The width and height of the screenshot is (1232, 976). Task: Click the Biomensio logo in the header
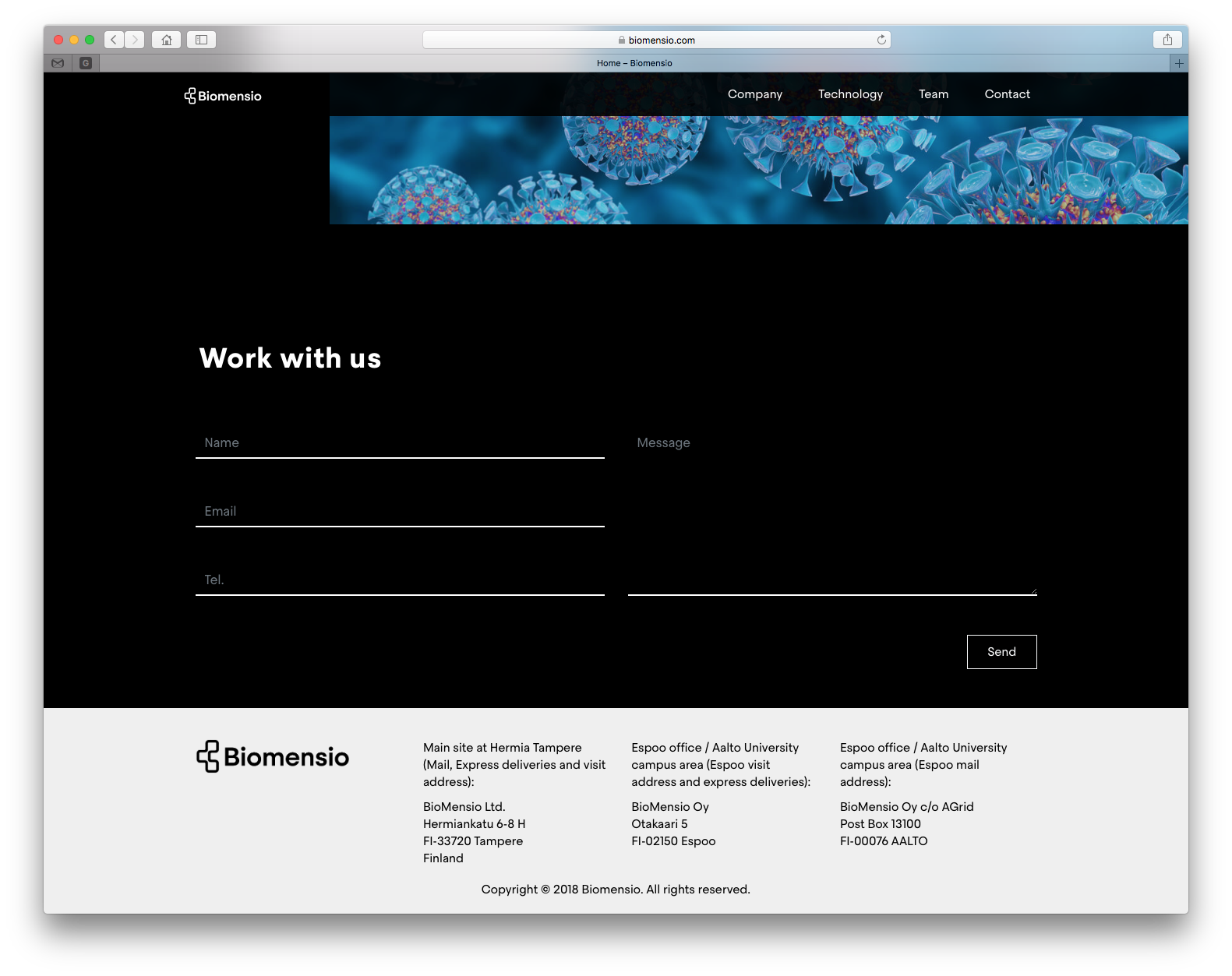pyautogui.click(x=223, y=96)
